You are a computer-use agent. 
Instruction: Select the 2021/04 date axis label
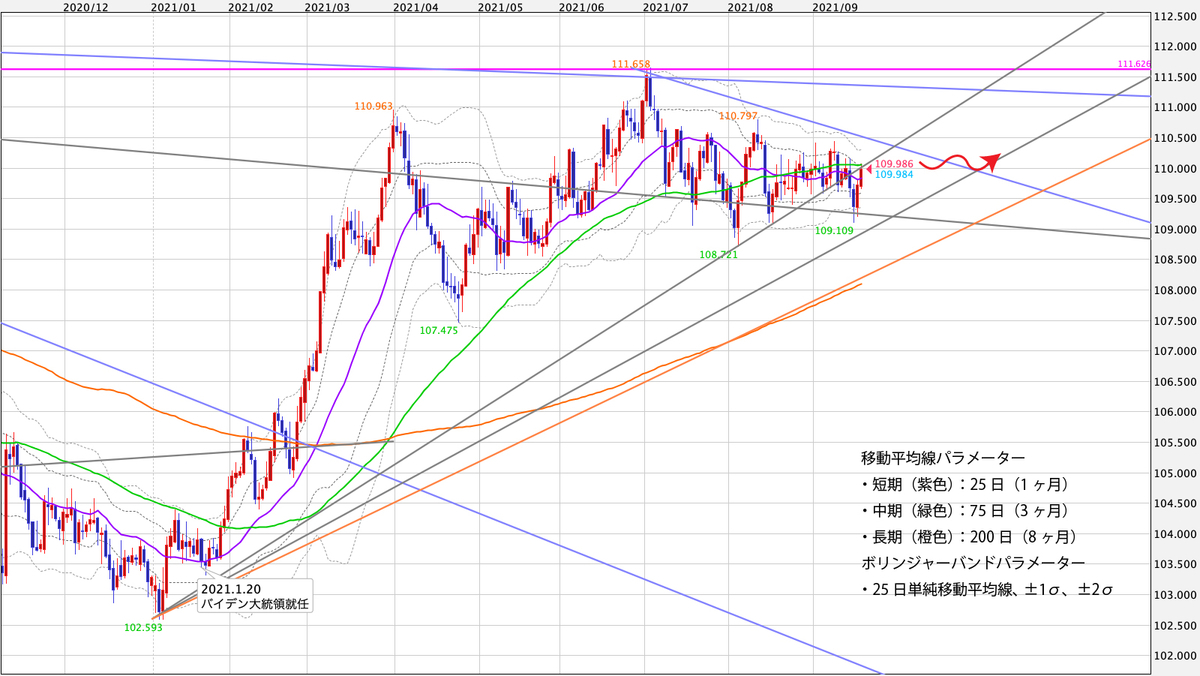coord(417,6)
